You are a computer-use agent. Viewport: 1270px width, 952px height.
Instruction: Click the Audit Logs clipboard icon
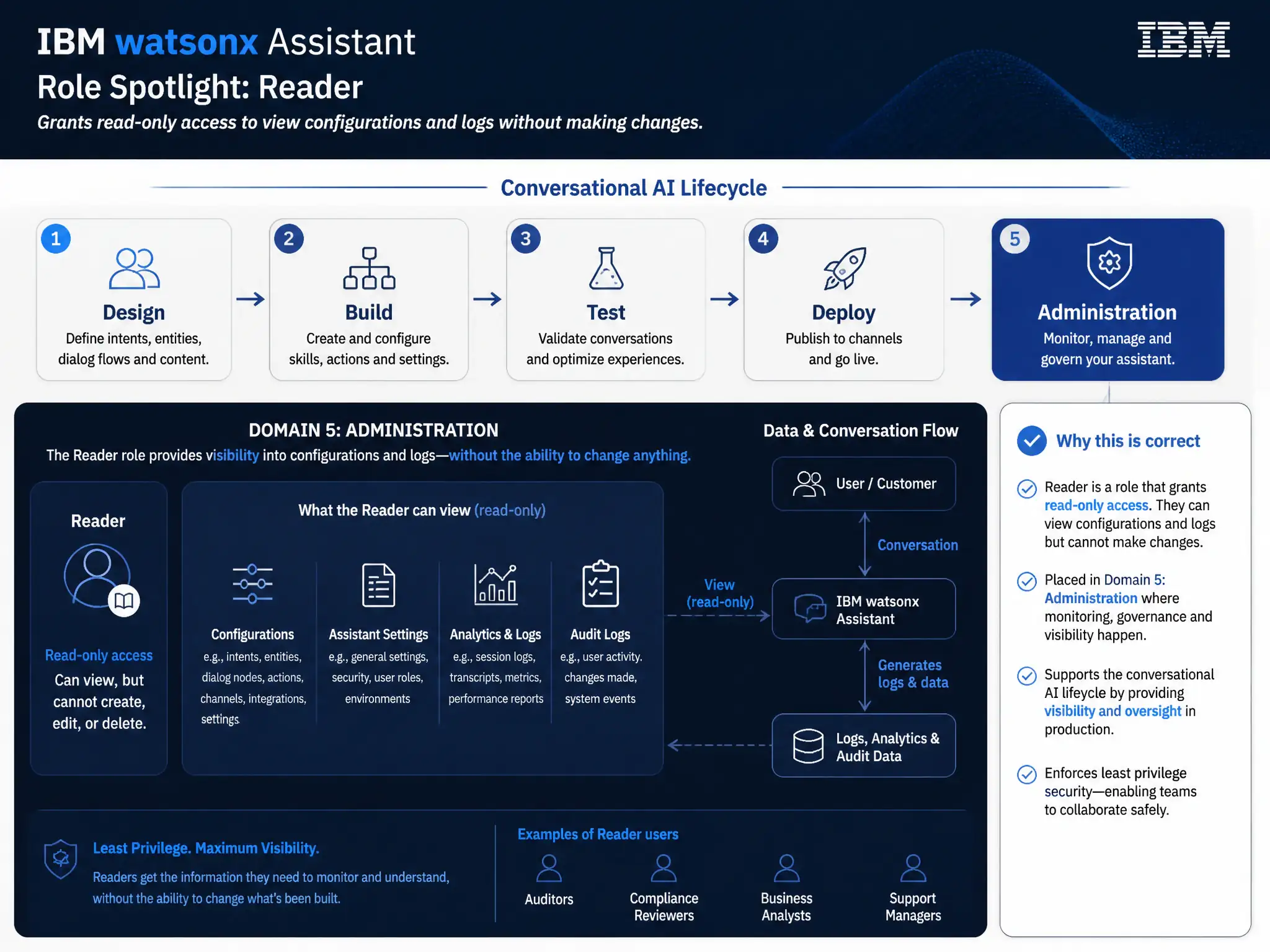pos(600,583)
